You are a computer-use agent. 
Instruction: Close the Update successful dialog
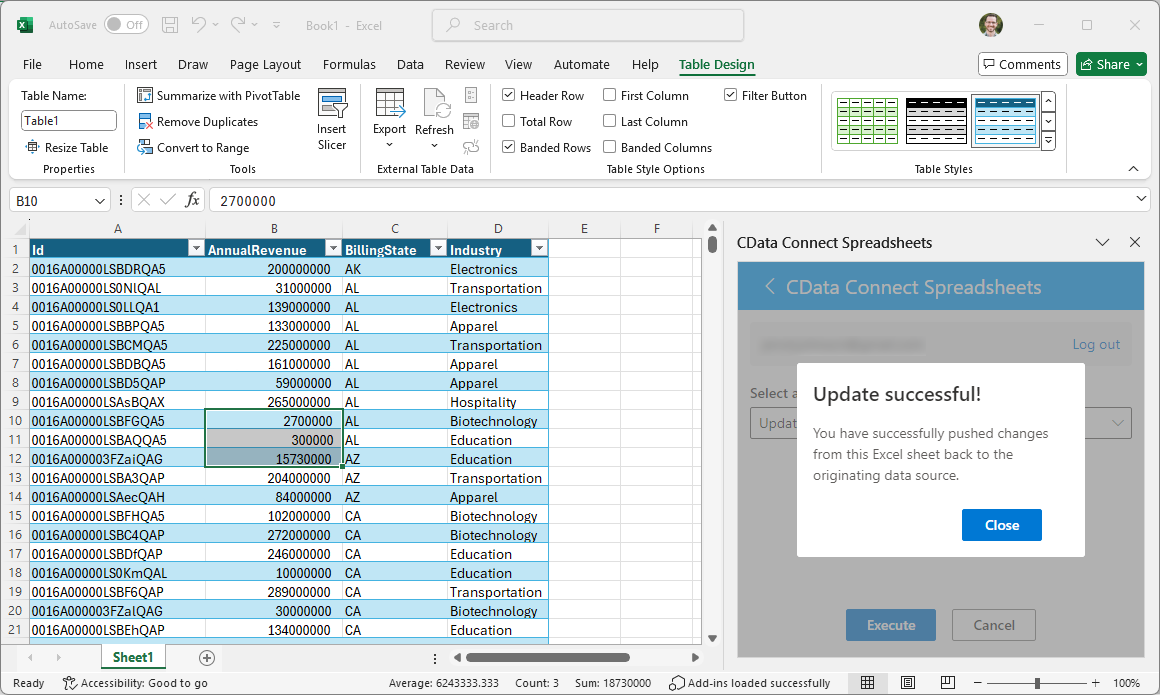pos(1001,525)
